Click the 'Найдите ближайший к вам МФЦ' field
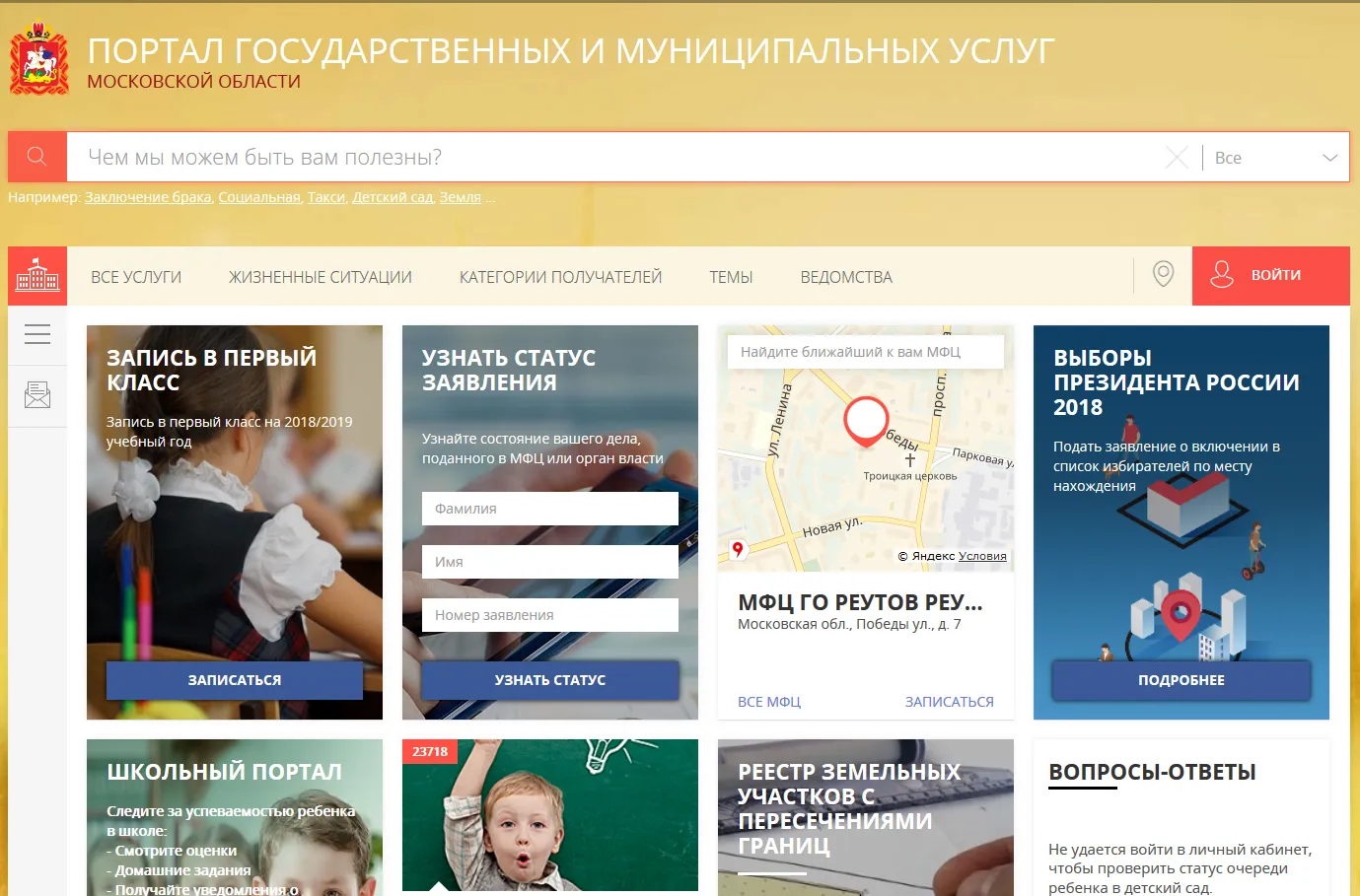The width and height of the screenshot is (1360, 896). click(x=865, y=352)
